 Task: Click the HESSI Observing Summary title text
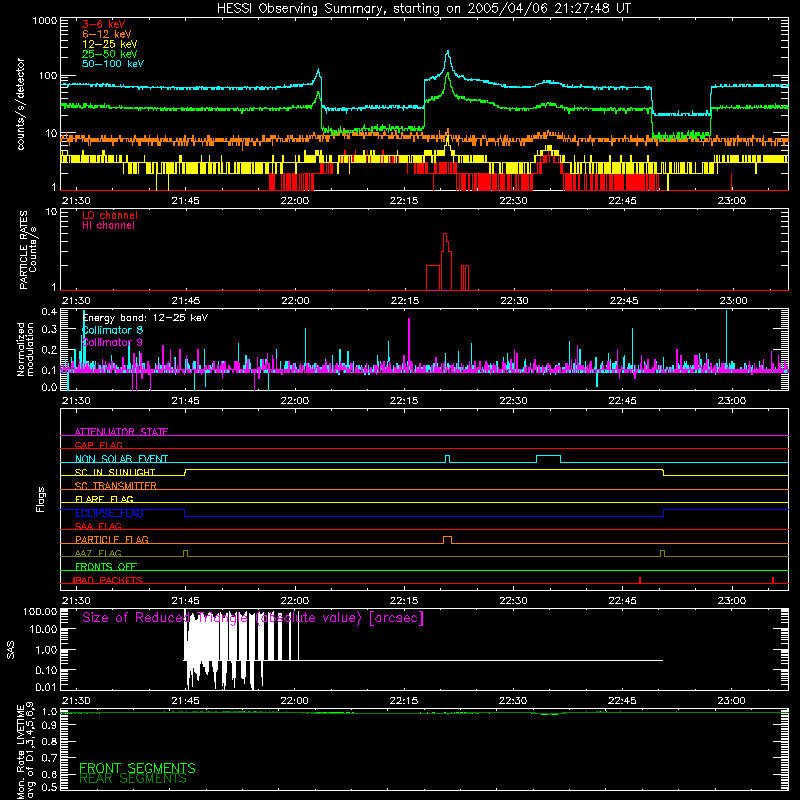(x=423, y=9)
